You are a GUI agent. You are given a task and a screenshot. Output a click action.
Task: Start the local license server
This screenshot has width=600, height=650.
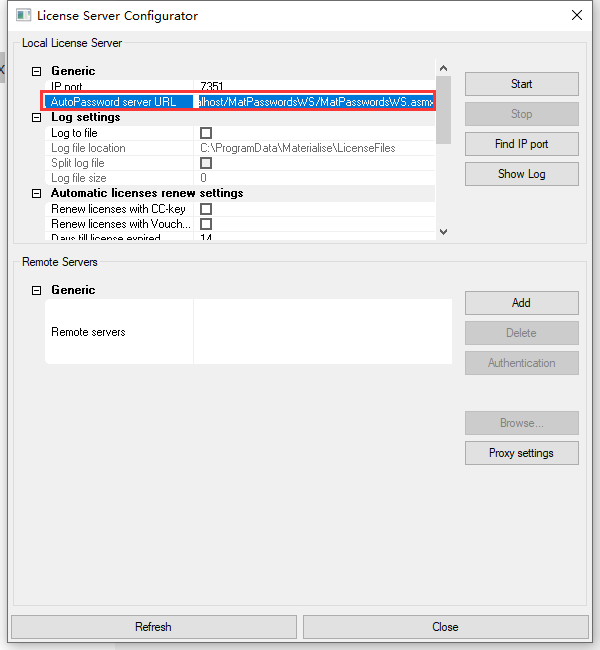click(522, 84)
